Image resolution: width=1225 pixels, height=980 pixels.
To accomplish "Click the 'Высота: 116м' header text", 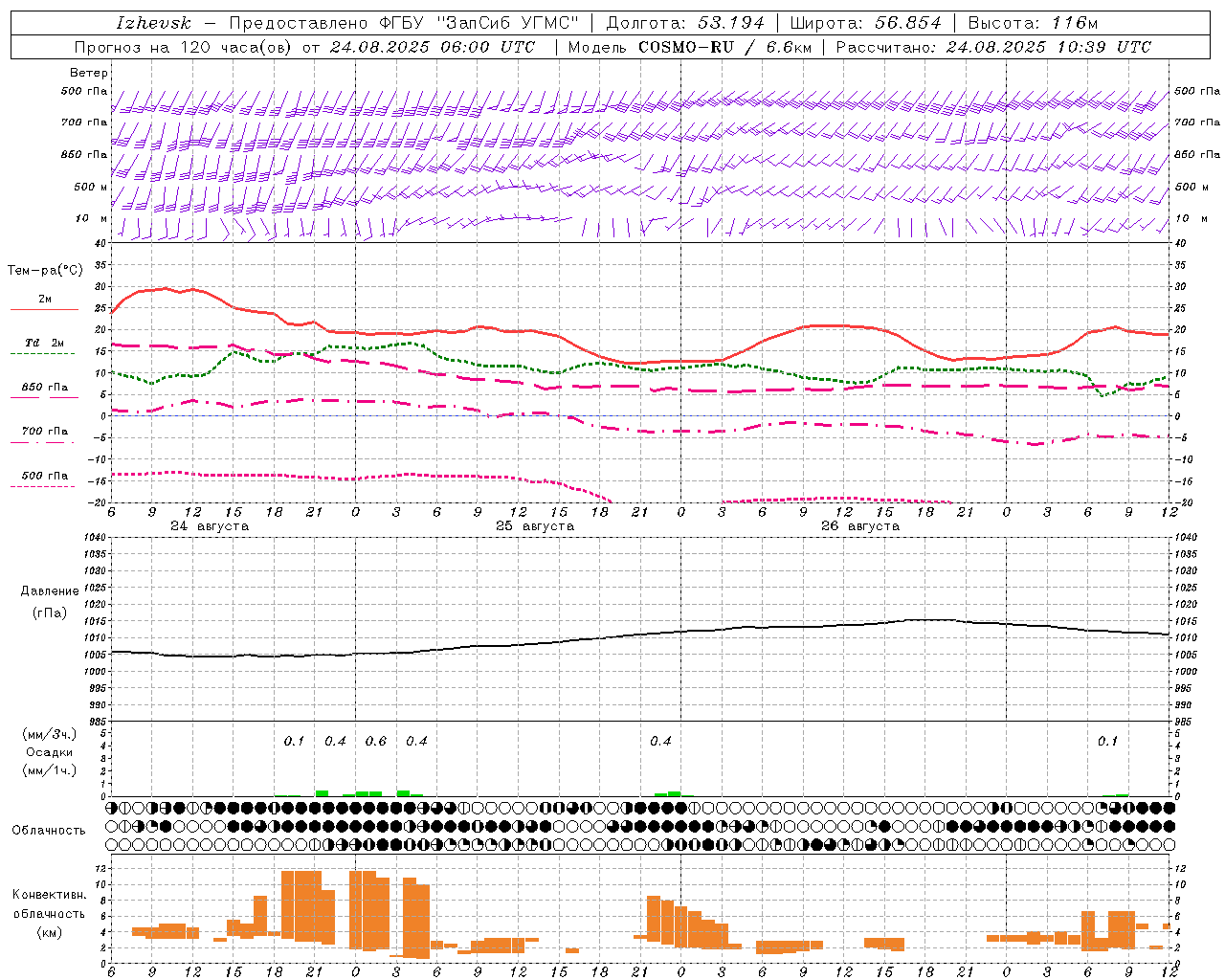I will click(x=1033, y=23).
